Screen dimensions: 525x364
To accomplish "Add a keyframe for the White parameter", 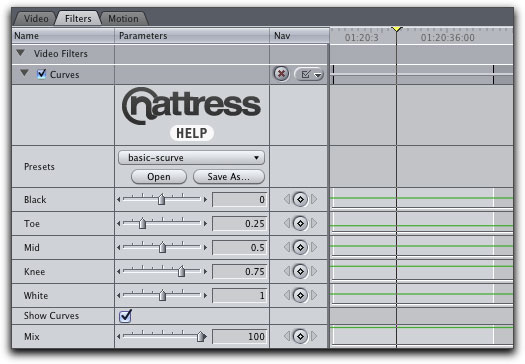I will point(300,295).
